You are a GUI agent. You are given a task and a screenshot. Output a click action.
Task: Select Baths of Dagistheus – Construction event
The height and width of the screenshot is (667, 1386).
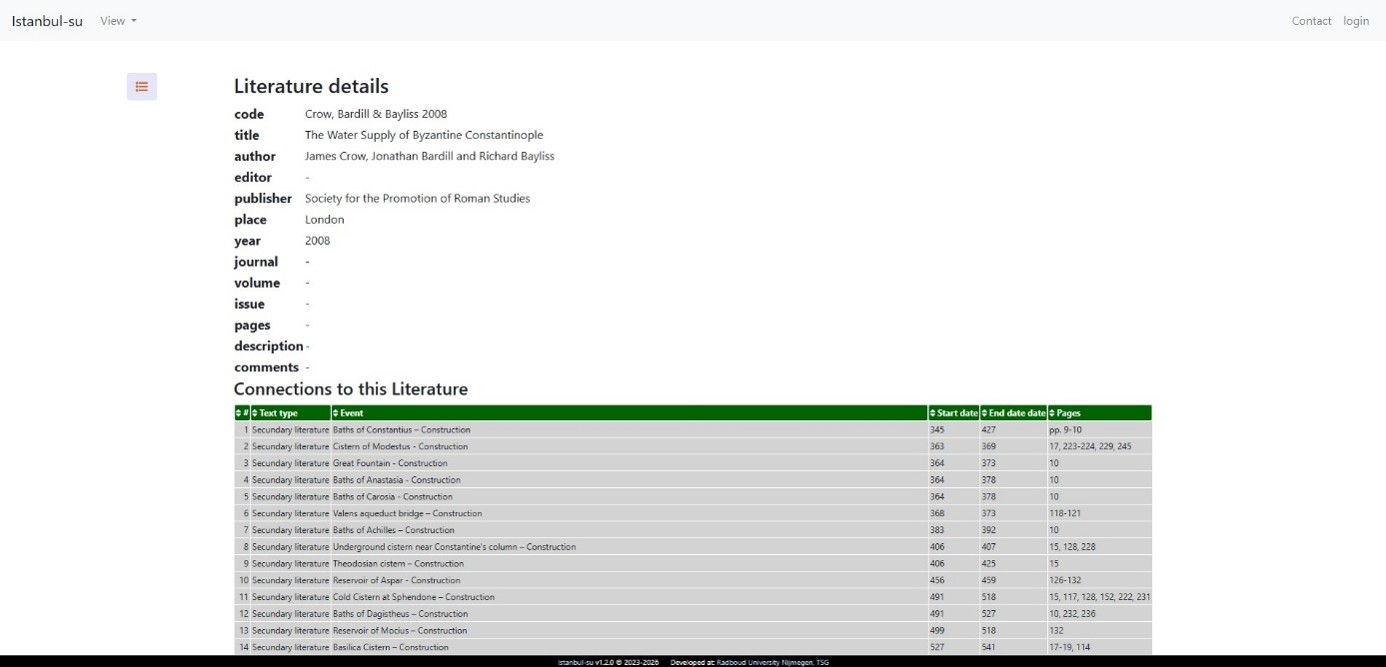tap(400, 614)
